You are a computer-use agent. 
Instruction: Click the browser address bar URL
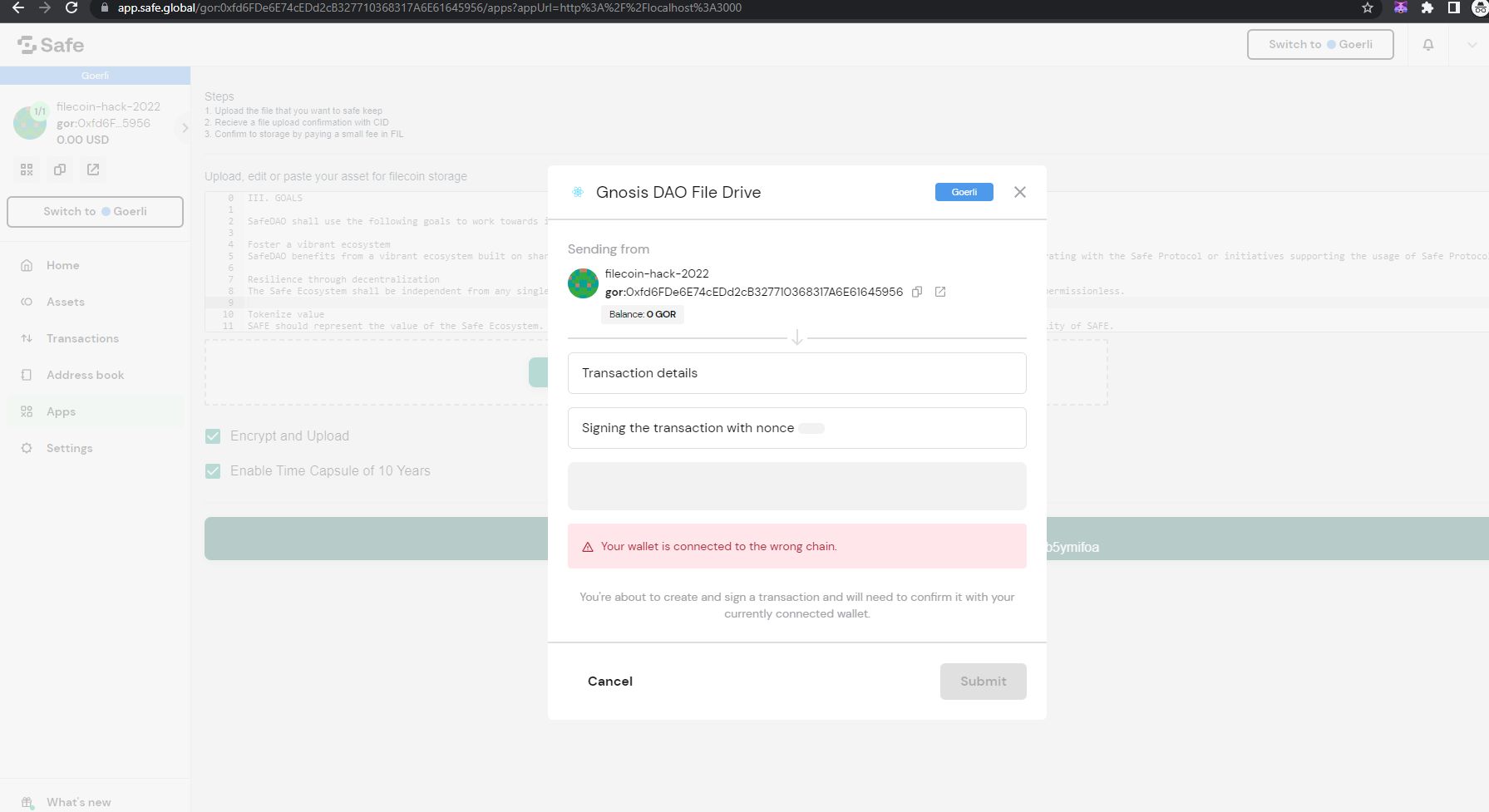click(429, 7)
